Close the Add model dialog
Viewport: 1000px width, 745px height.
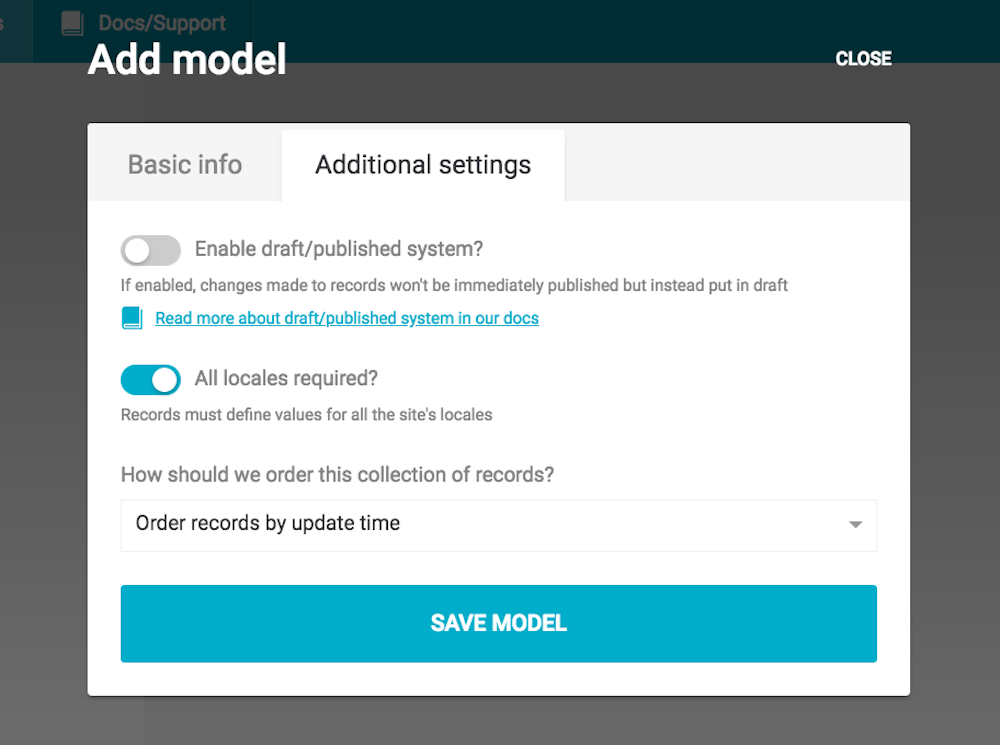click(x=864, y=59)
